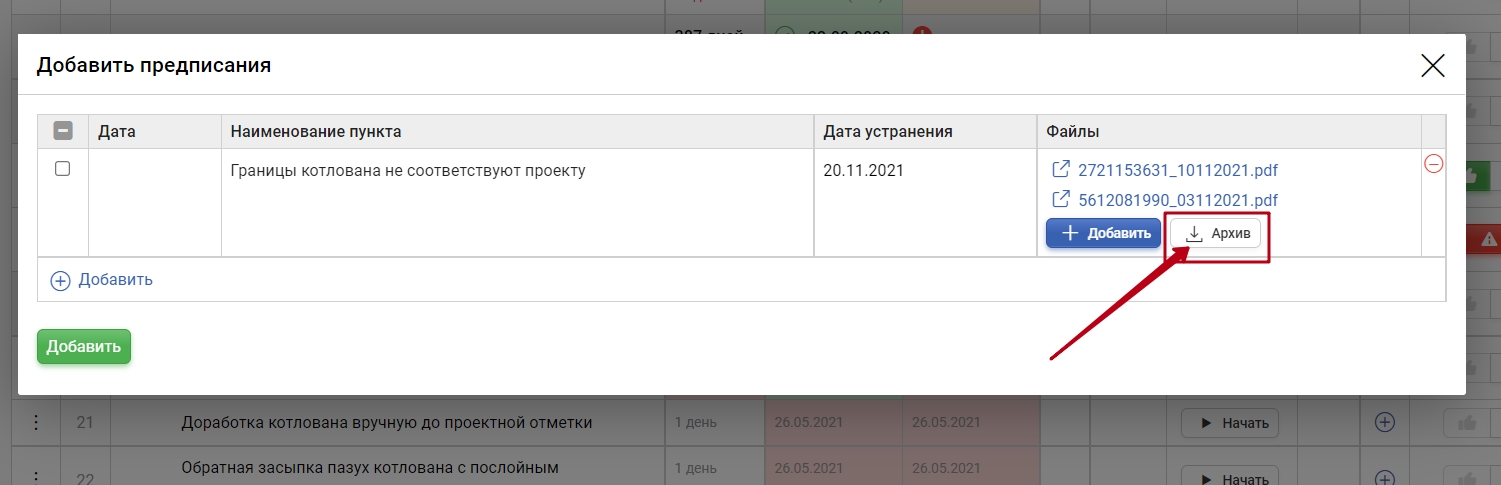Click thumbs-up icon in row 21
Viewport: 1501px width, 485px height.
point(1468,423)
